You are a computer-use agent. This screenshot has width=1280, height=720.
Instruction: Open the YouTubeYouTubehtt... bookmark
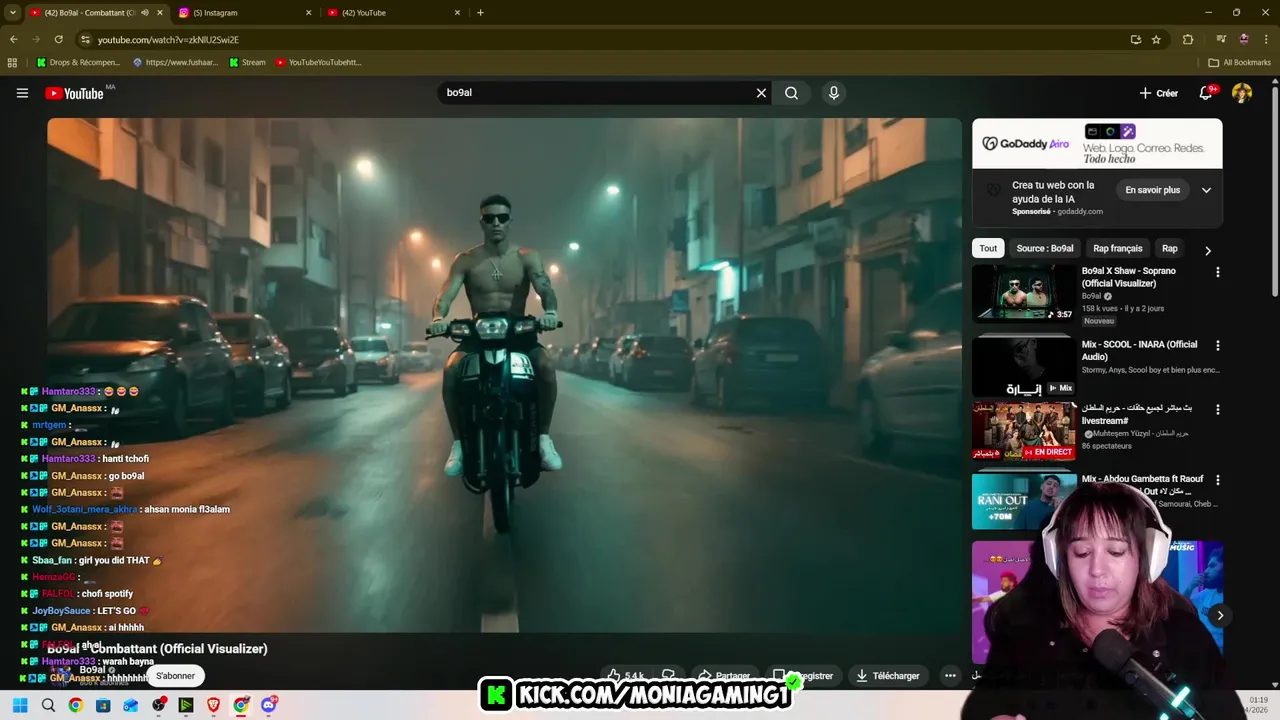pos(318,62)
